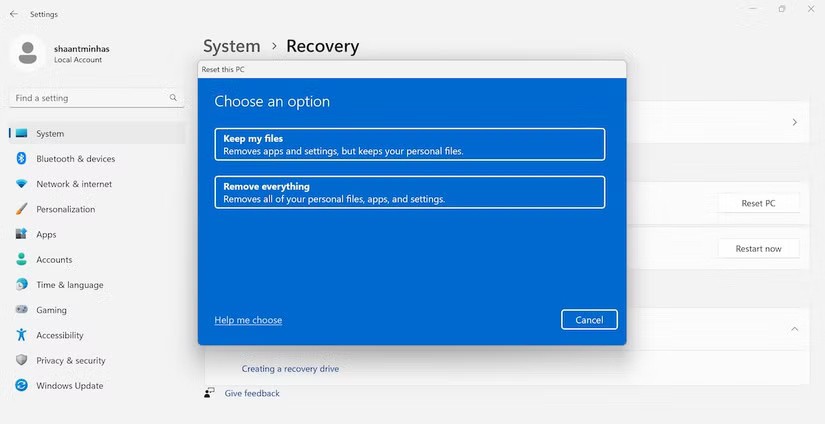This screenshot has width=825, height=424.
Task: Click the Apps icon in sidebar
Action: pyautogui.click(x=22, y=234)
